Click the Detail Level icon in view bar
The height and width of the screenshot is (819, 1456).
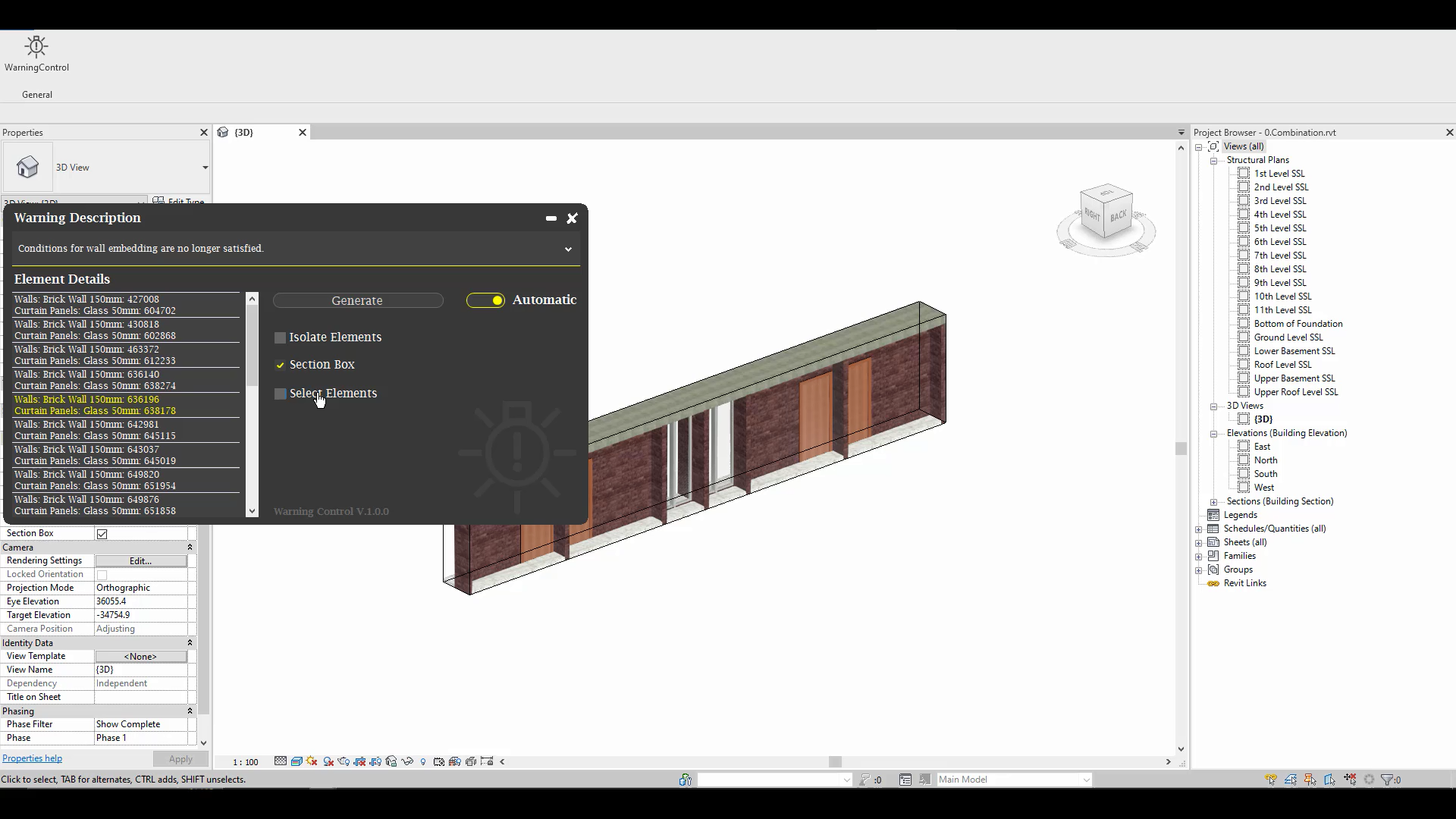(281, 761)
